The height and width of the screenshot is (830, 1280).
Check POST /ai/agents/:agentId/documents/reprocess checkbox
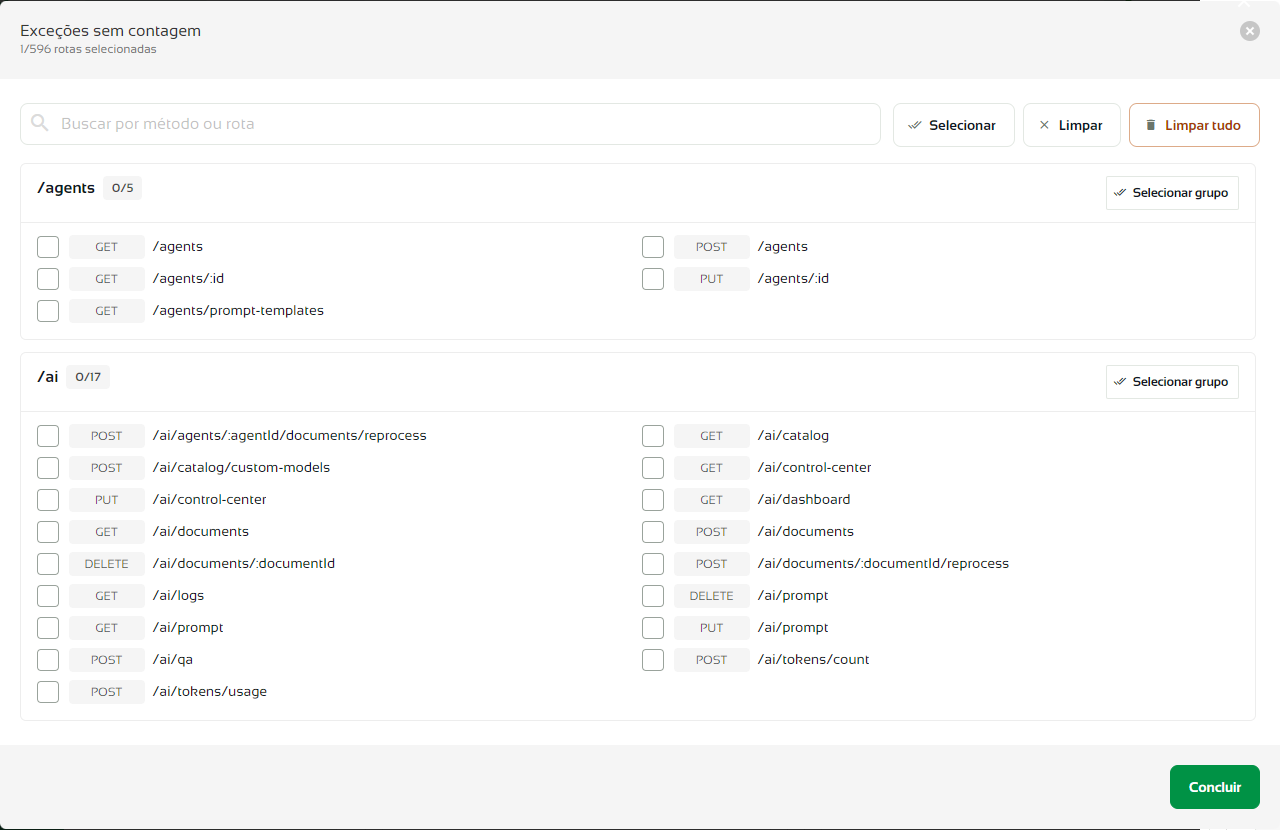coord(48,436)
